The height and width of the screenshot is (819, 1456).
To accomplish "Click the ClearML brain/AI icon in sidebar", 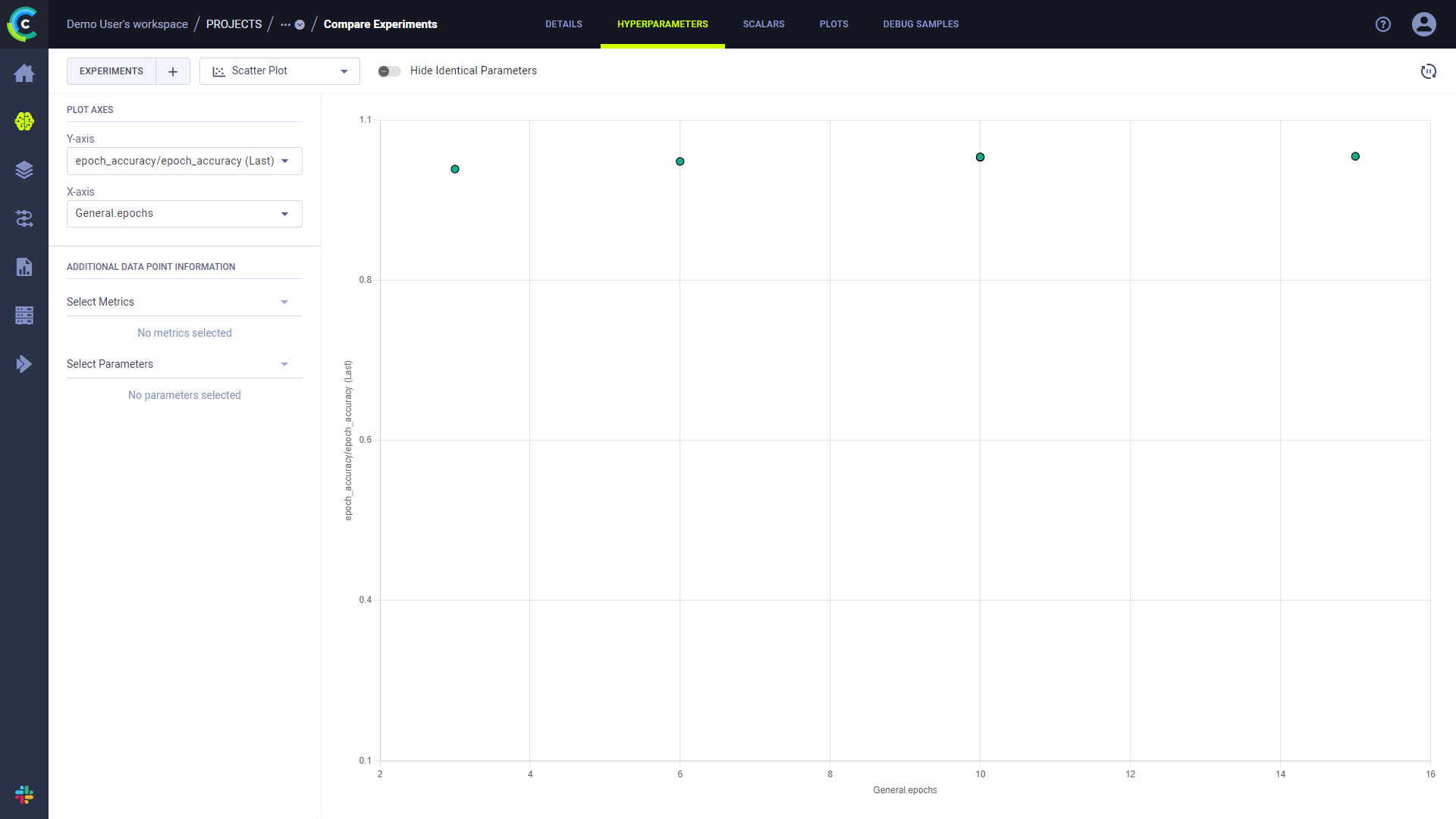I will click(x=24, y=121).
